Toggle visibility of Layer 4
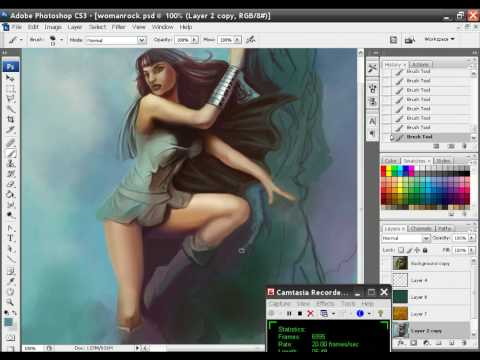Viewport: 480px width, 360px height. pyautogui.click(x=387, y=280)
